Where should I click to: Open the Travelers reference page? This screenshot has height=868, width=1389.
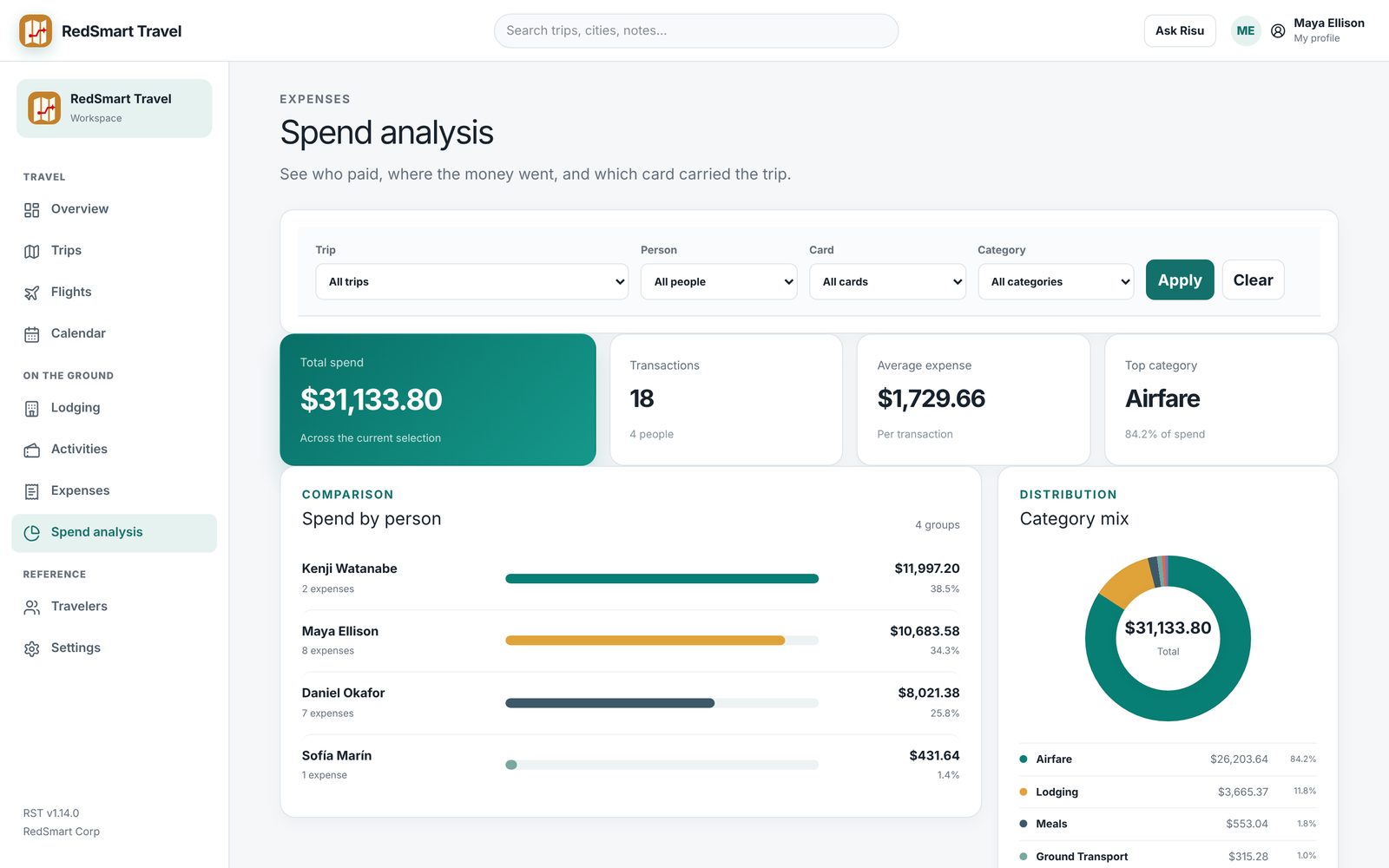[114, 607]
